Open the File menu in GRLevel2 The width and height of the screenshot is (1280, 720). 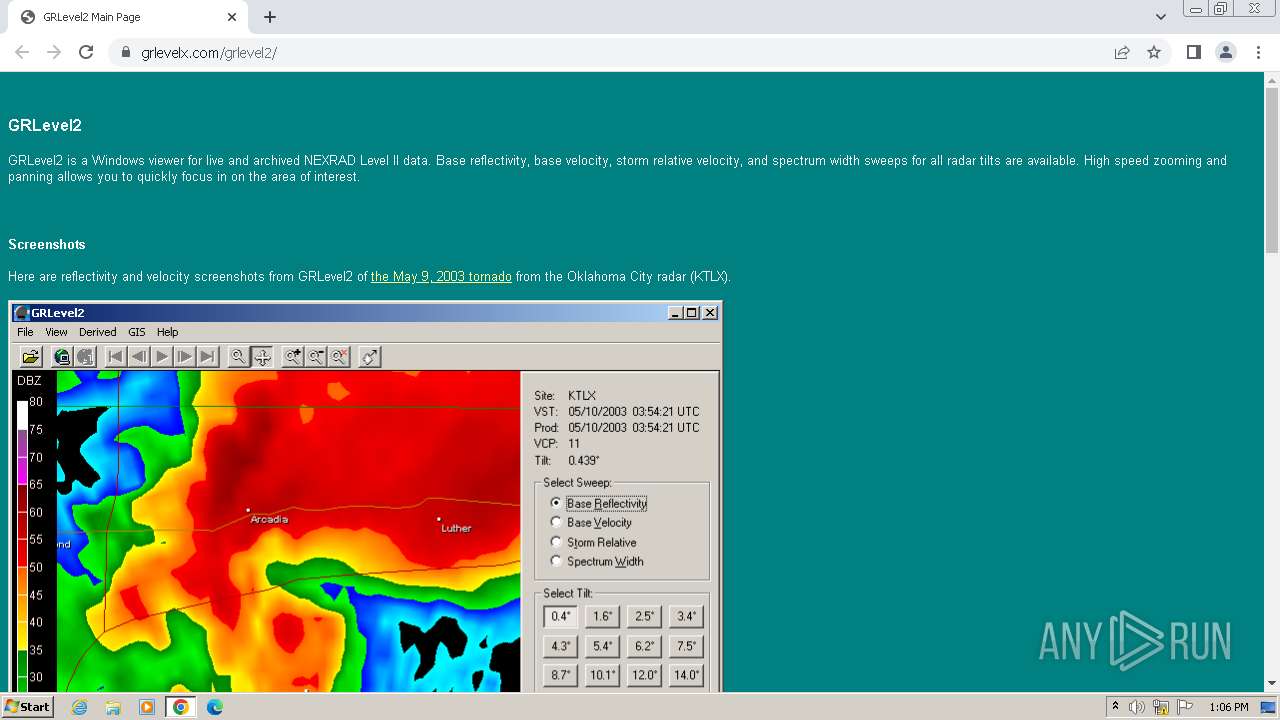[25, 332]
